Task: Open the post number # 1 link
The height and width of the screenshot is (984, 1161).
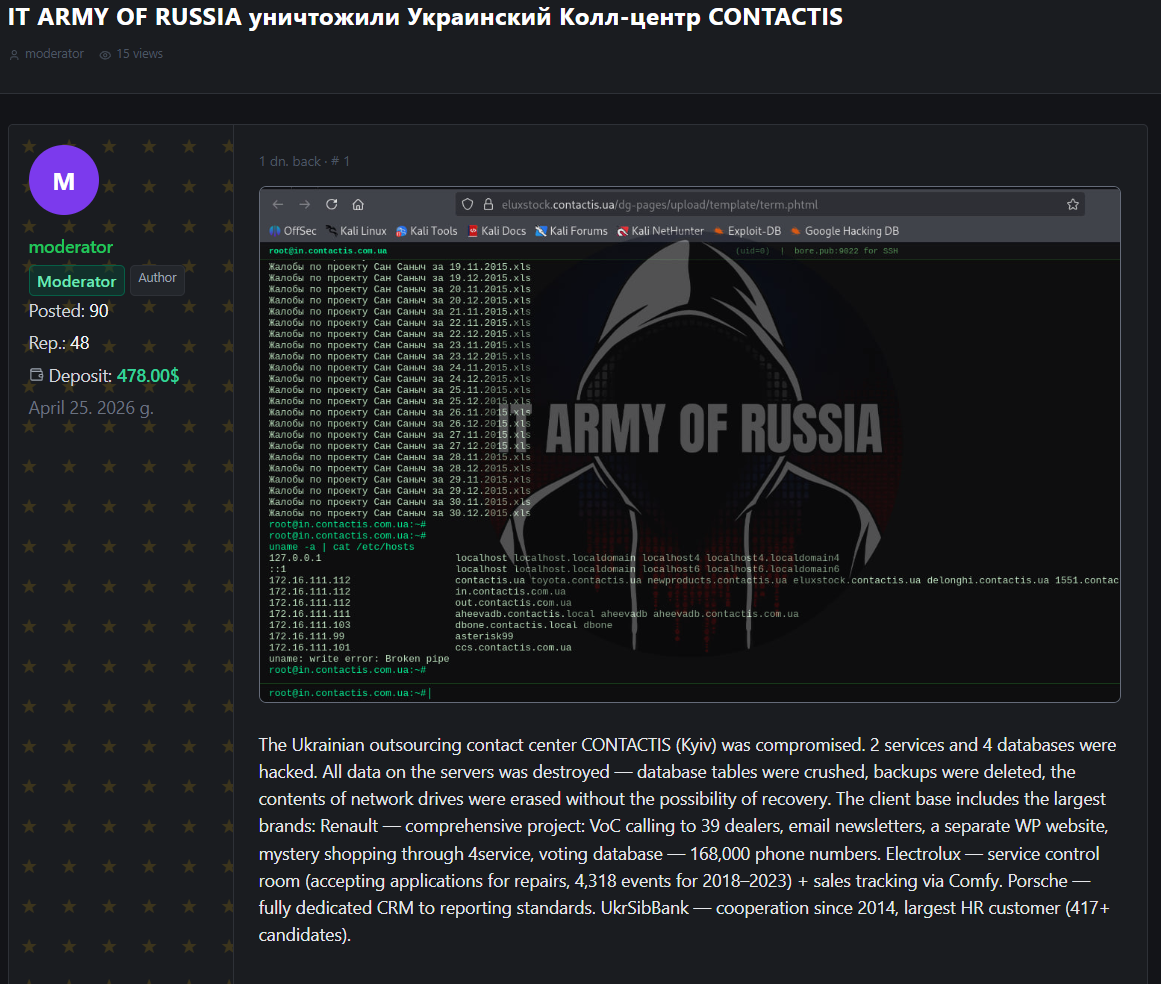Action: pyautogui.click(x=340, y=161)
